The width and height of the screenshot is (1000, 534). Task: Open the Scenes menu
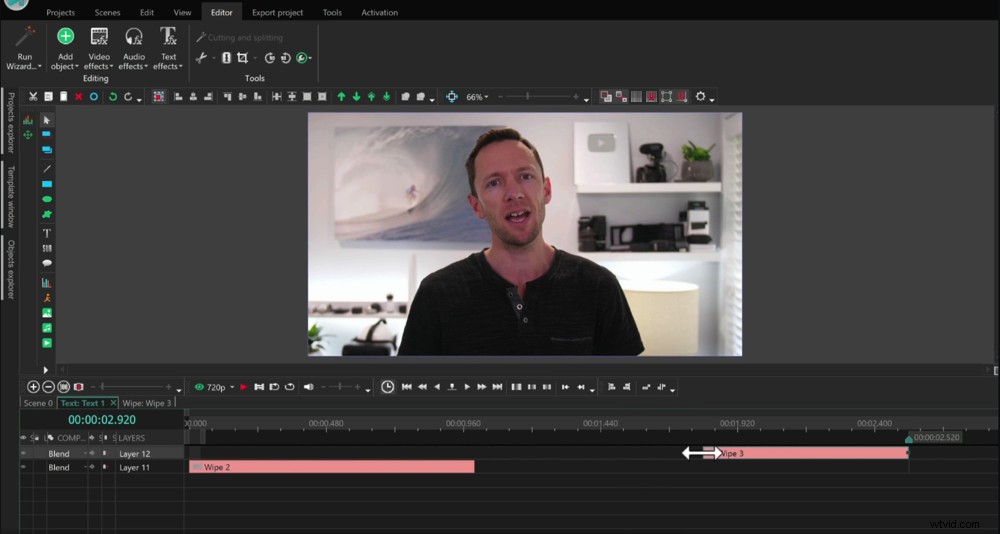108,12
